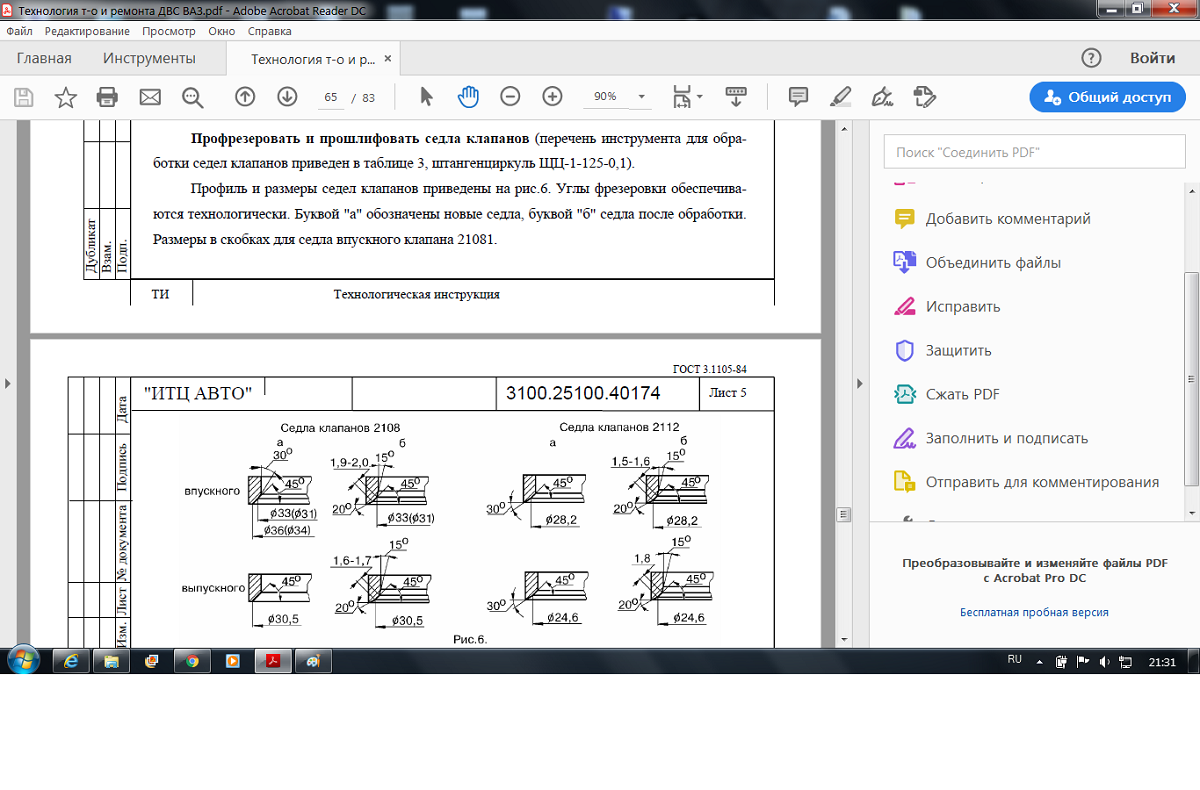Open the read mode keyboard-arrow icon
The image size is (1200, 790).
click(x=736, y=97)
